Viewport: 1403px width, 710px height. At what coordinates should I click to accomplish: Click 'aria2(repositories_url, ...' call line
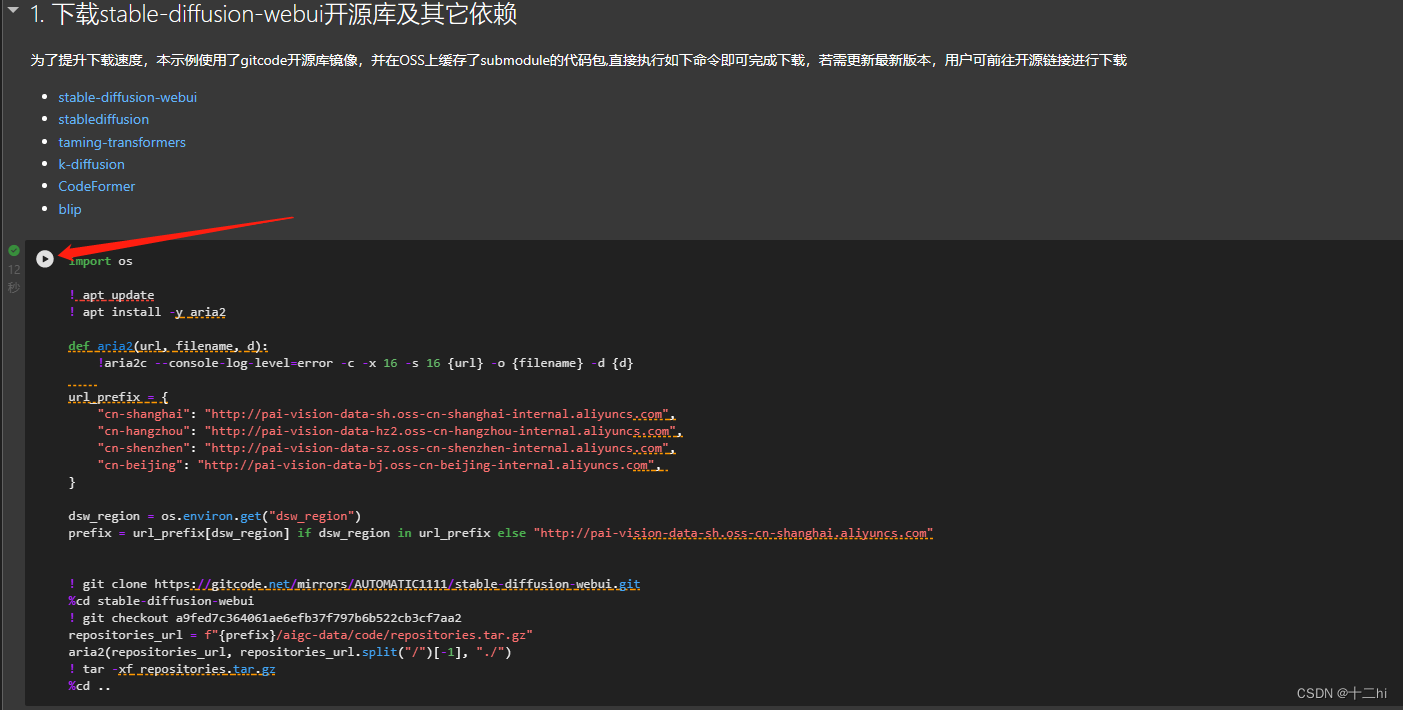[x=290, y=652]
